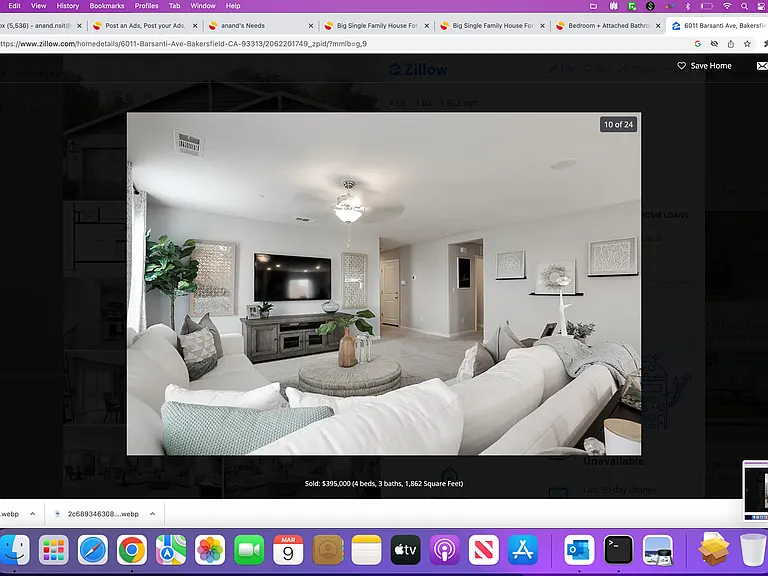The width and height of the screenshot is (768, 576).
Task: Open the Bookmarks menu
Action: click(107, 6)
